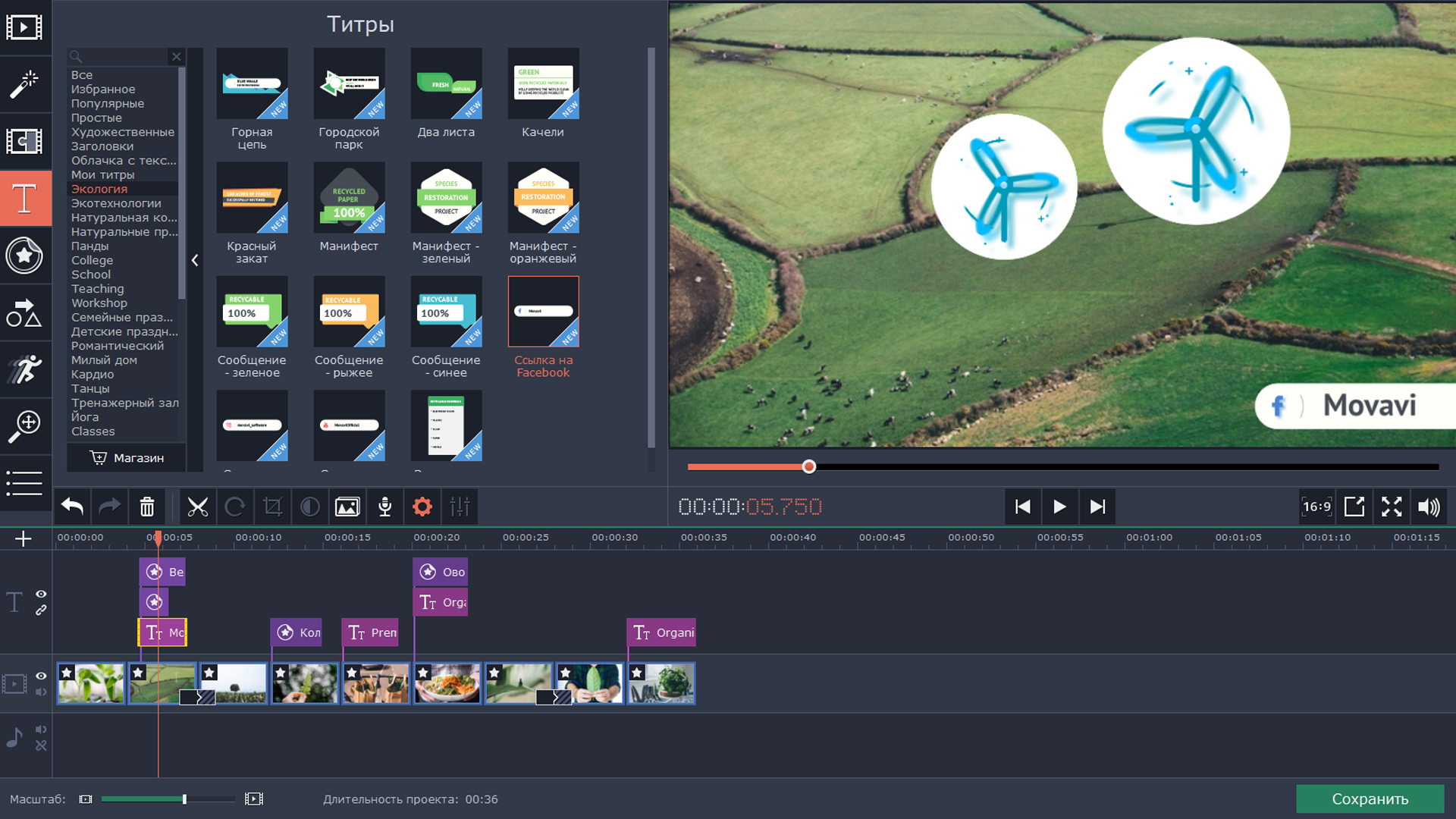Image resolution: width=1456 pixels, height=819 pixels.
Task: Open the Filters magic wand tab
Action: click(x=24, y=84)
